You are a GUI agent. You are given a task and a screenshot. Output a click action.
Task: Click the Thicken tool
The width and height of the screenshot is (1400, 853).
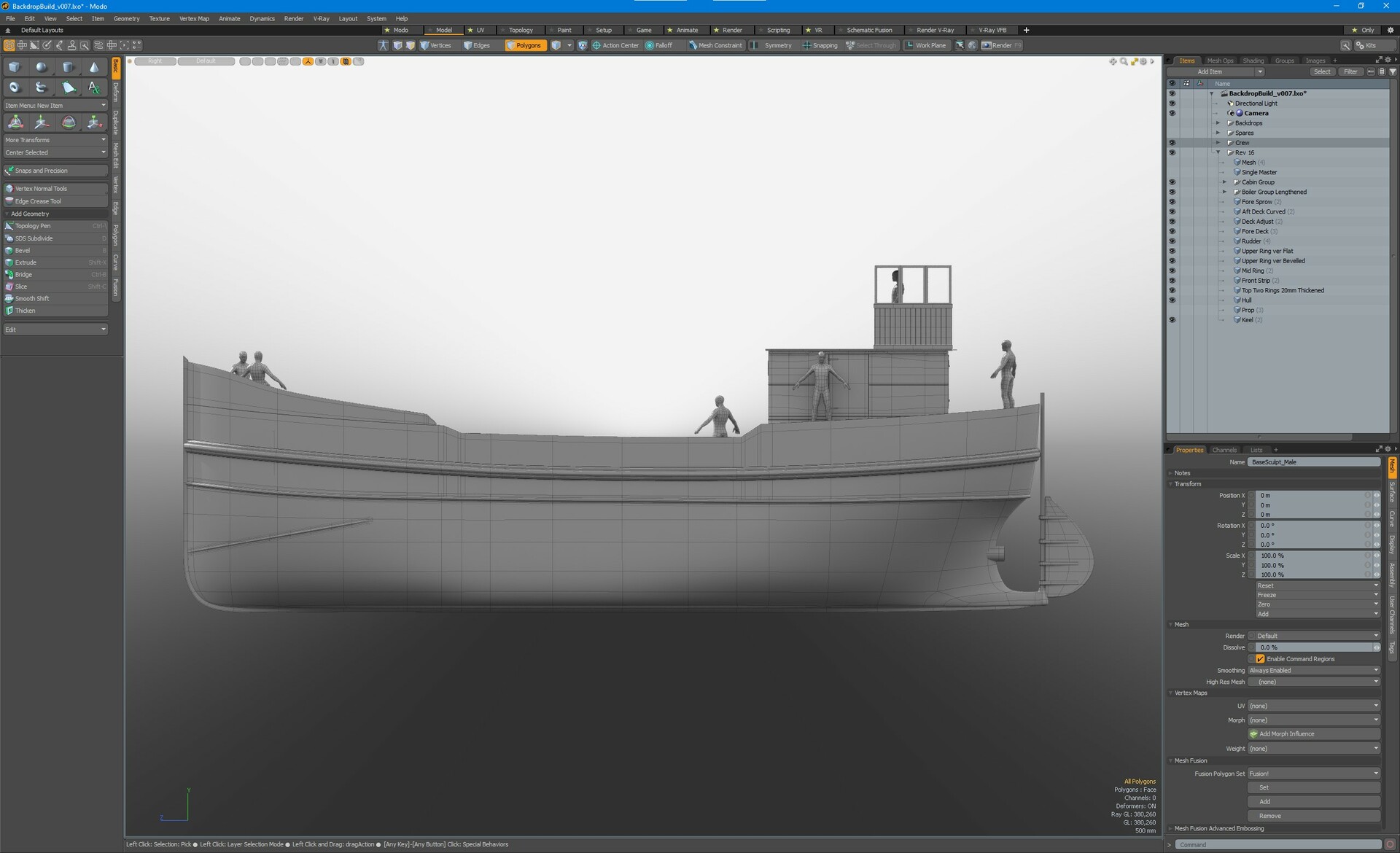[25, 311]
